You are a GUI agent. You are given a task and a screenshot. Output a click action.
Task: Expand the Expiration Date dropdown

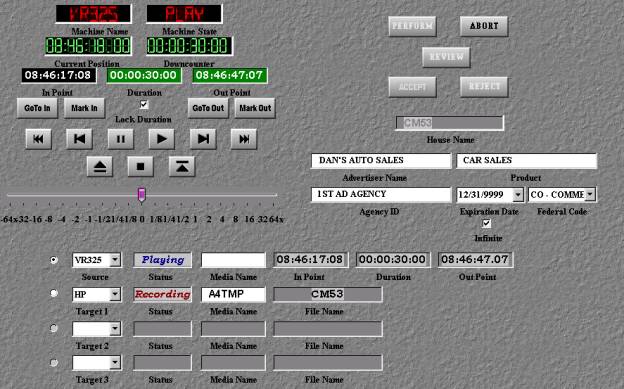(x=517, y=195)
